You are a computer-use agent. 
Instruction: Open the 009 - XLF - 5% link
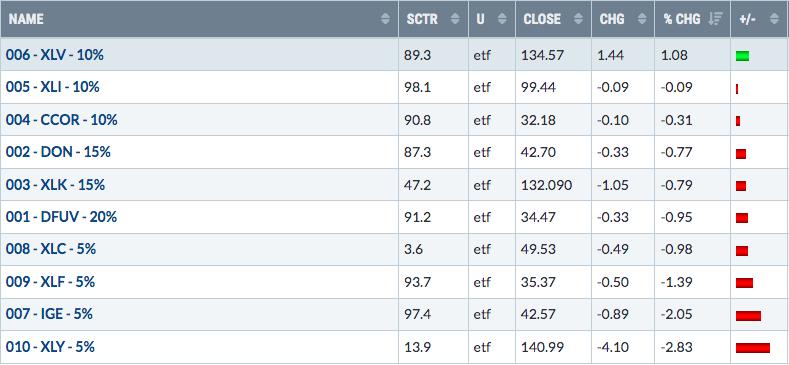[50, 281]
